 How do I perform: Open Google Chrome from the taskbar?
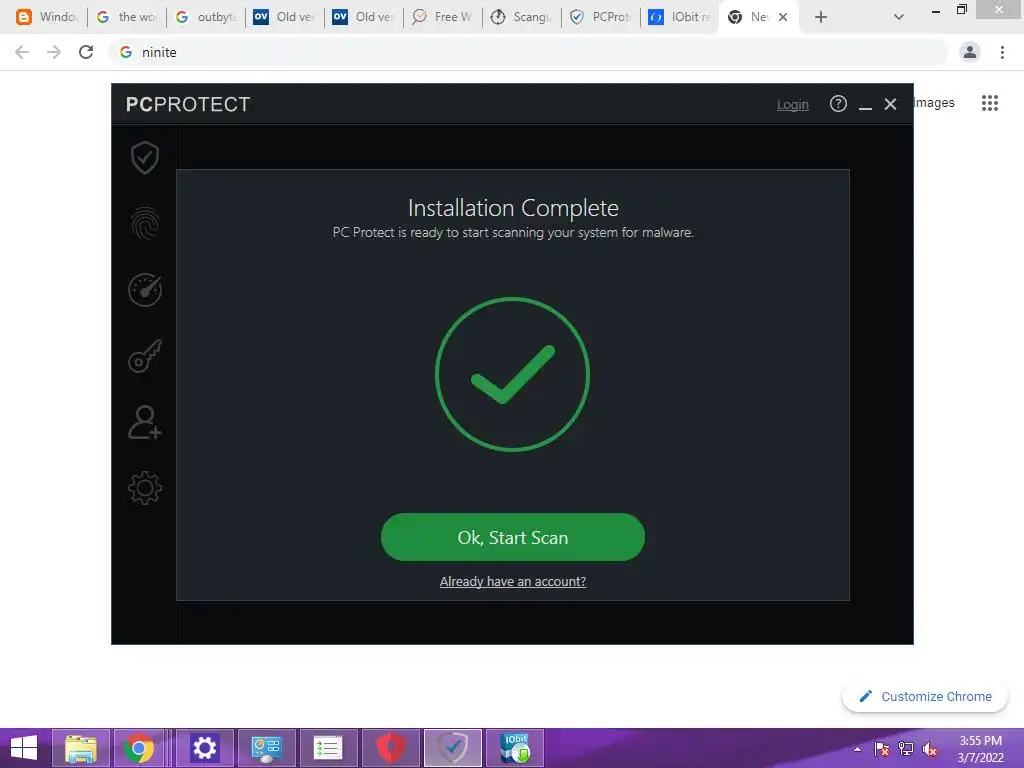[138, 748]
